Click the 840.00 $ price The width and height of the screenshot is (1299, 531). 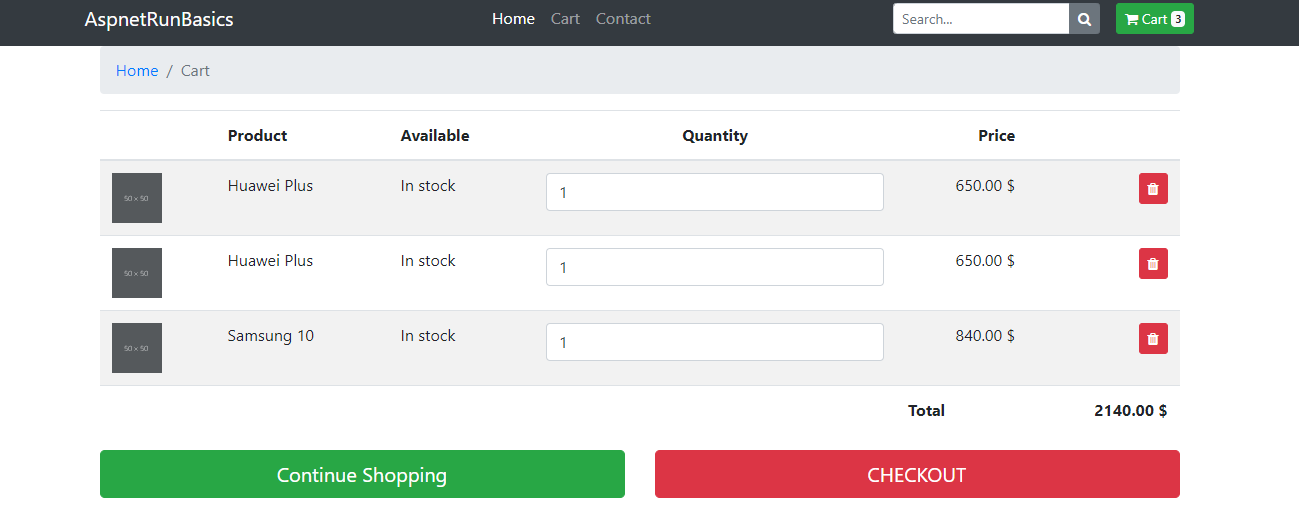(x=985, y=336)
